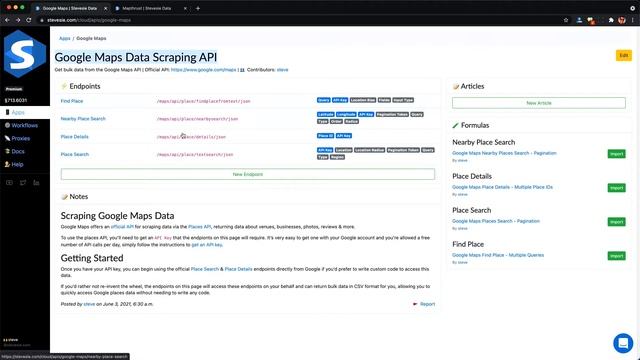Open the Places API link in notes
Screen dimensions: 640x360
coord(200,227)
